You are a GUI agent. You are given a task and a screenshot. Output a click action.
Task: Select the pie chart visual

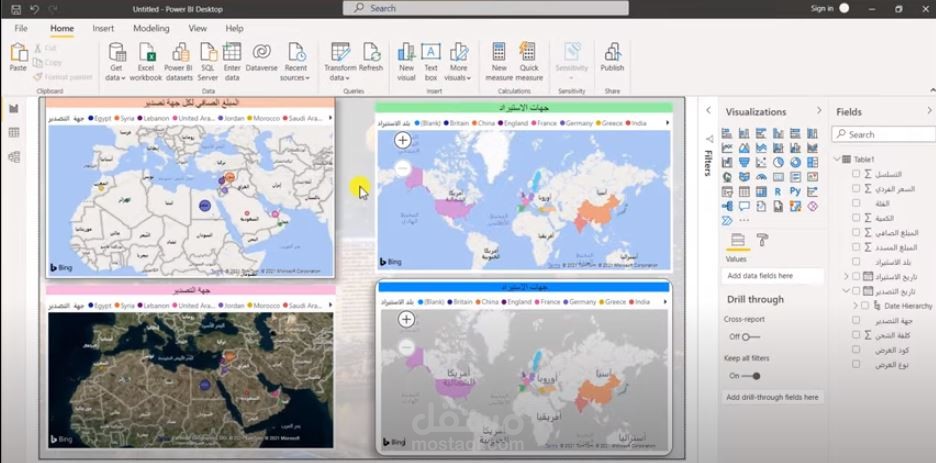tap(778, 162)
